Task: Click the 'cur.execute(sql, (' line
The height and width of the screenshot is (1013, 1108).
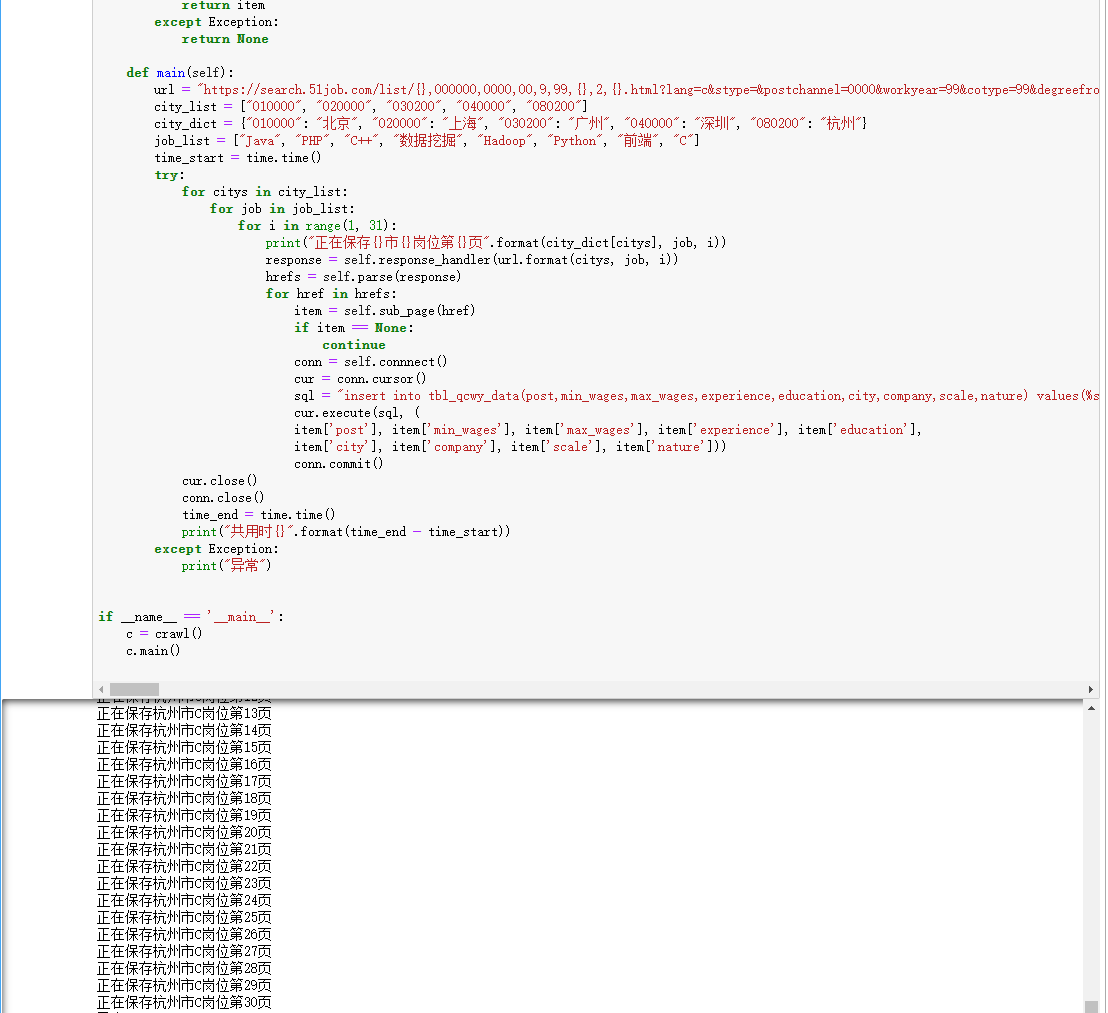Action: [356, 413]
